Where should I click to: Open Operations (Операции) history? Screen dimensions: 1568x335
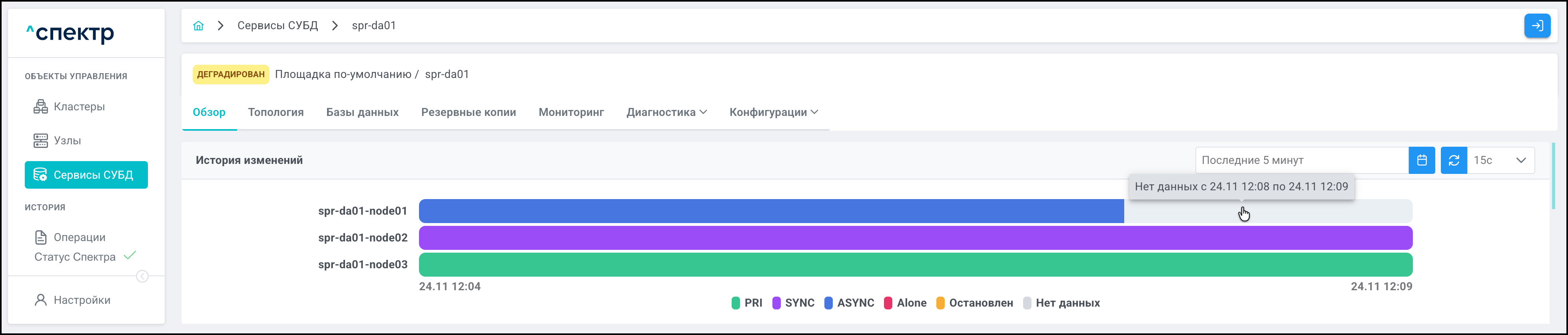[79, 237]
